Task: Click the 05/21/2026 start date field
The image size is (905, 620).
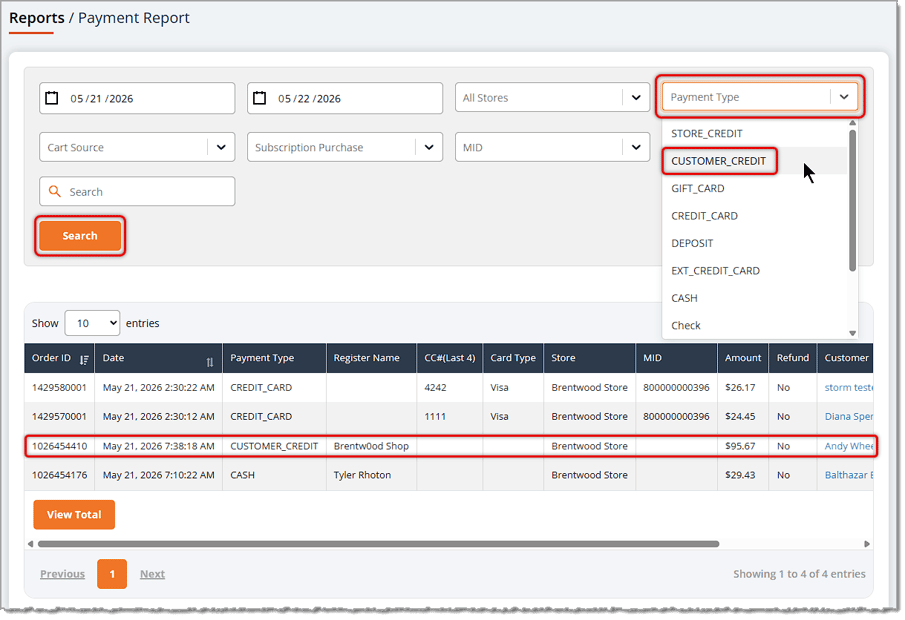Action: [x=137, y=98]
